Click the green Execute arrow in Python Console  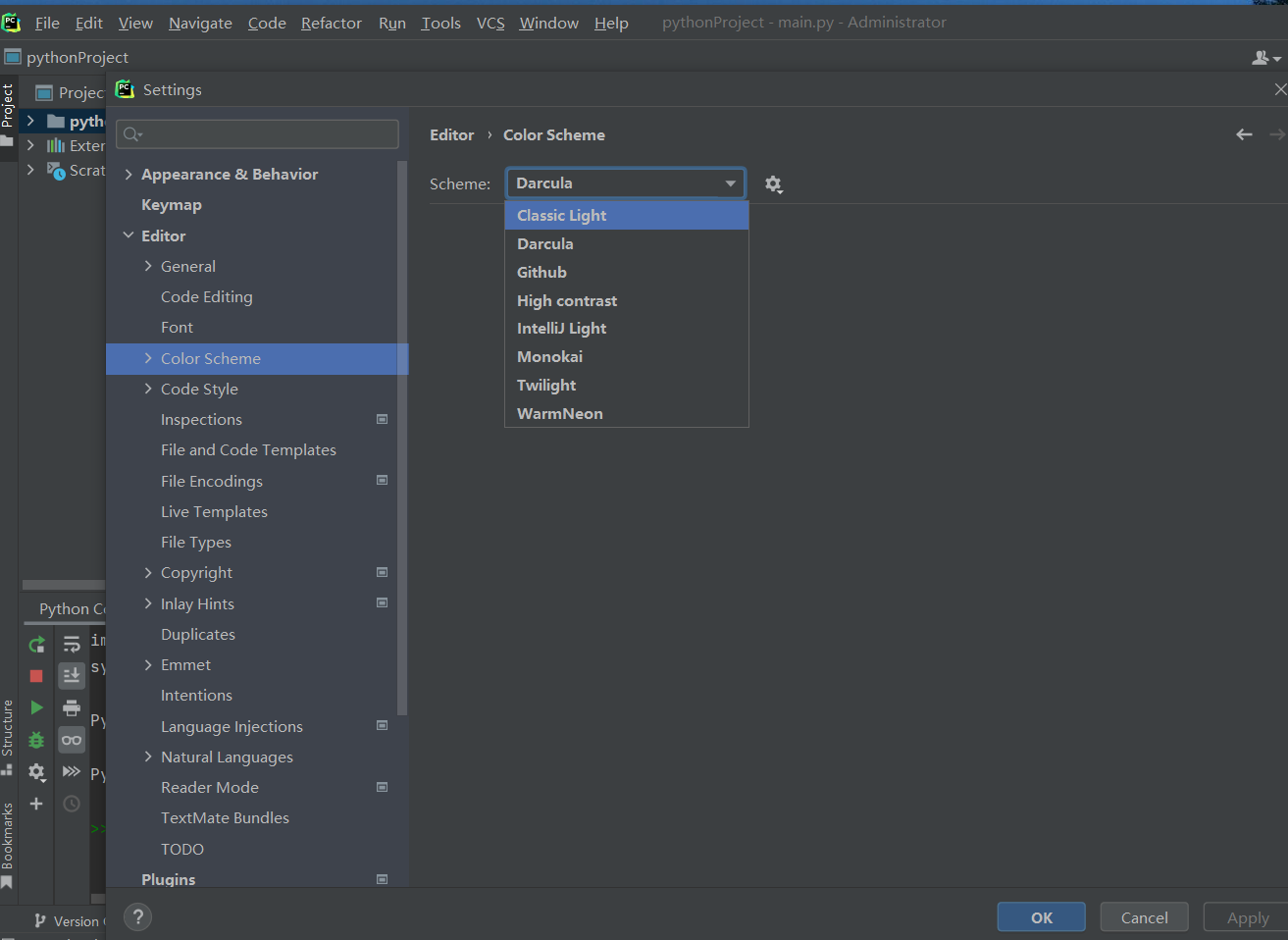tap(36, 707)
